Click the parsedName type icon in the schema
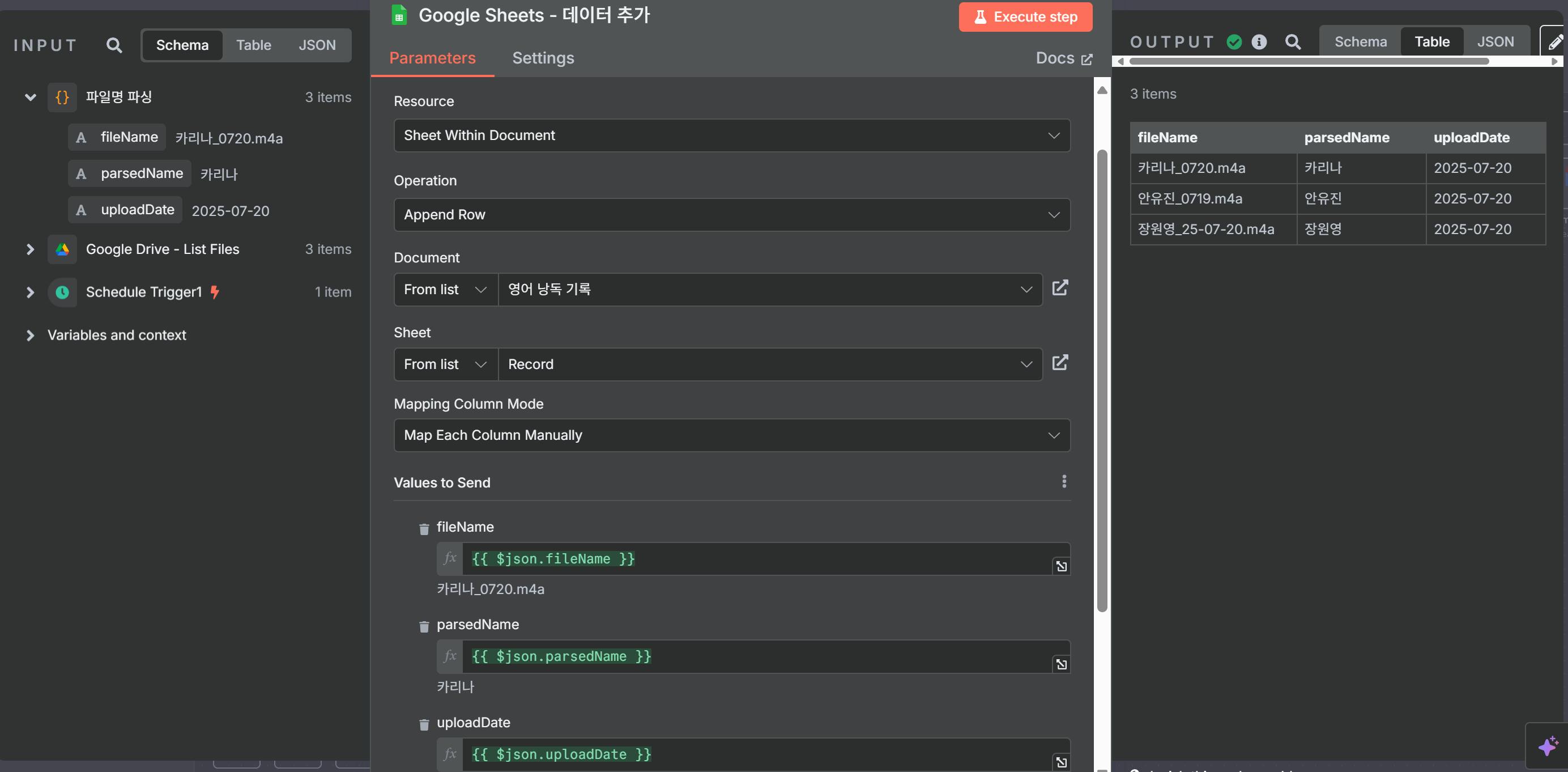This screenshot has width=1568, height=772. pyautogui.click(x=81, y=174)
